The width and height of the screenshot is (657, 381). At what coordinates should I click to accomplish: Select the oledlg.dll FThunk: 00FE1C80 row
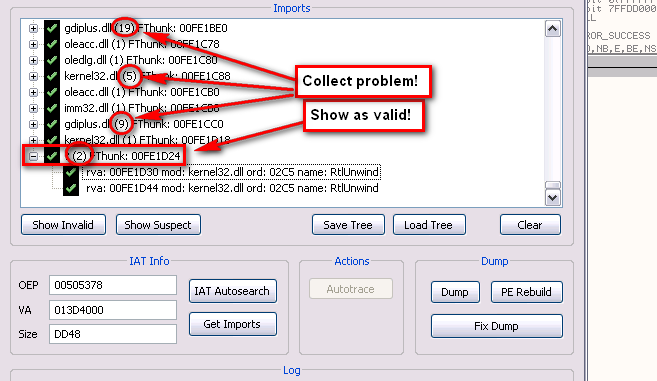141,60
